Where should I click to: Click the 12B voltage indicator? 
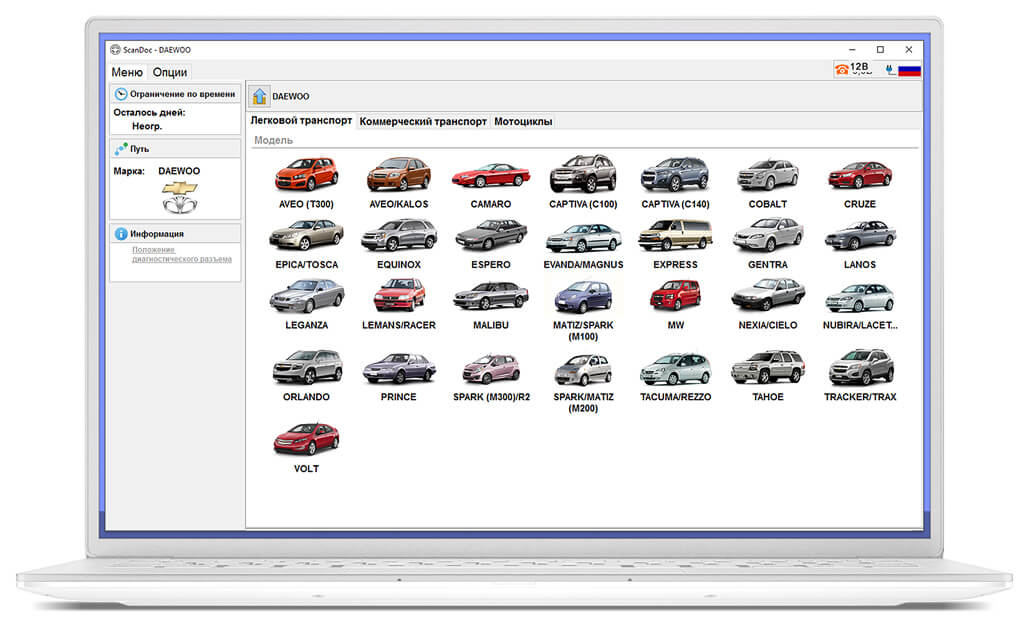(x=860, y=68)
